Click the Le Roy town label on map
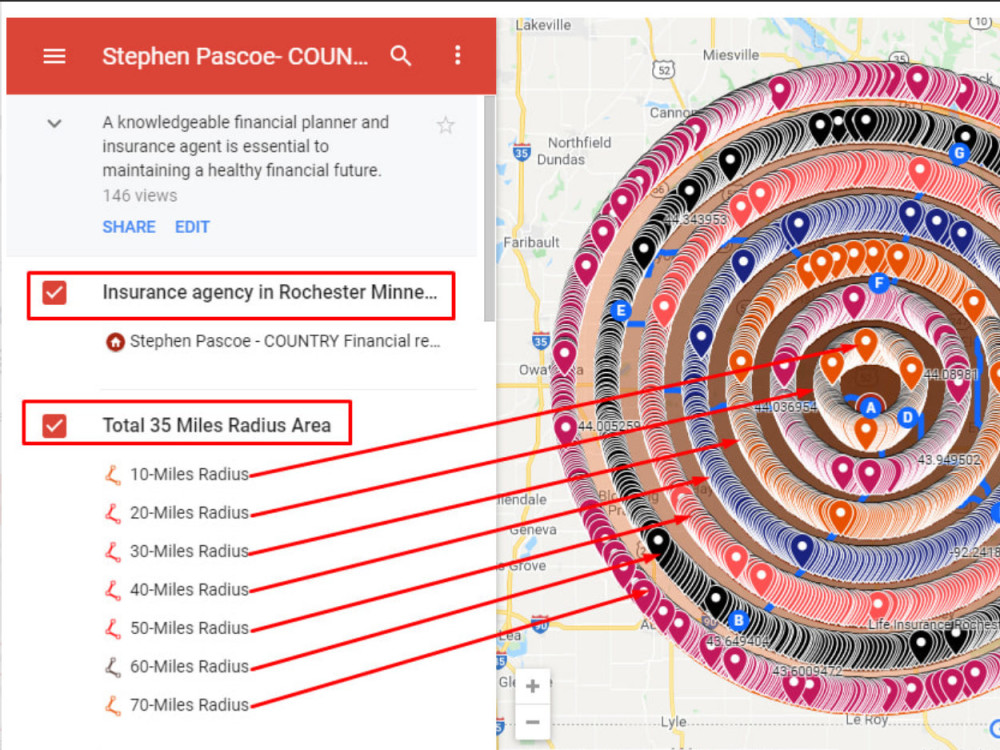Screen dimensions: 1000x750 click(x=866, y=719)
